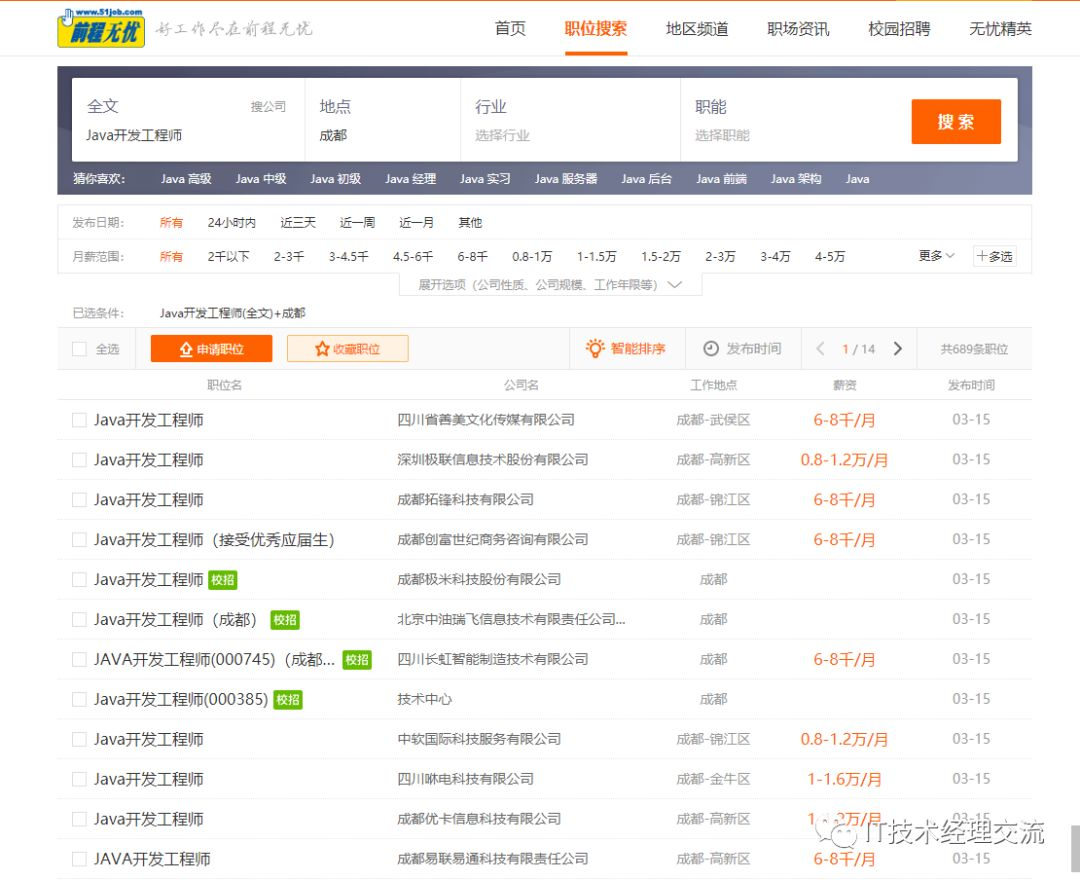Image resolution: width=1080 pixels, height=880 pixels.
Task: Filter publish date by 近一月
Action: point(417,222)
